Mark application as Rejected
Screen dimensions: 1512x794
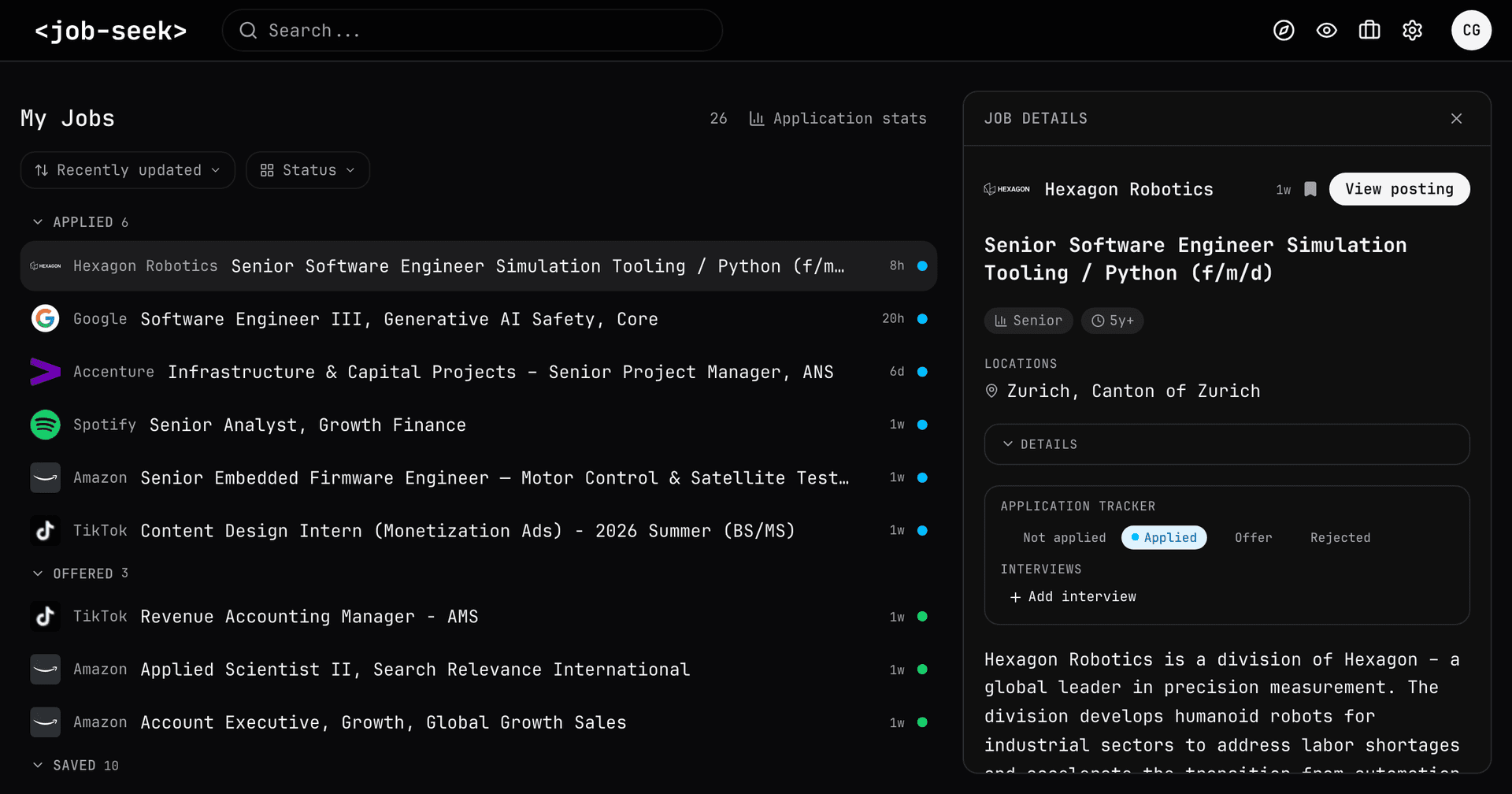click(1340, 537)
